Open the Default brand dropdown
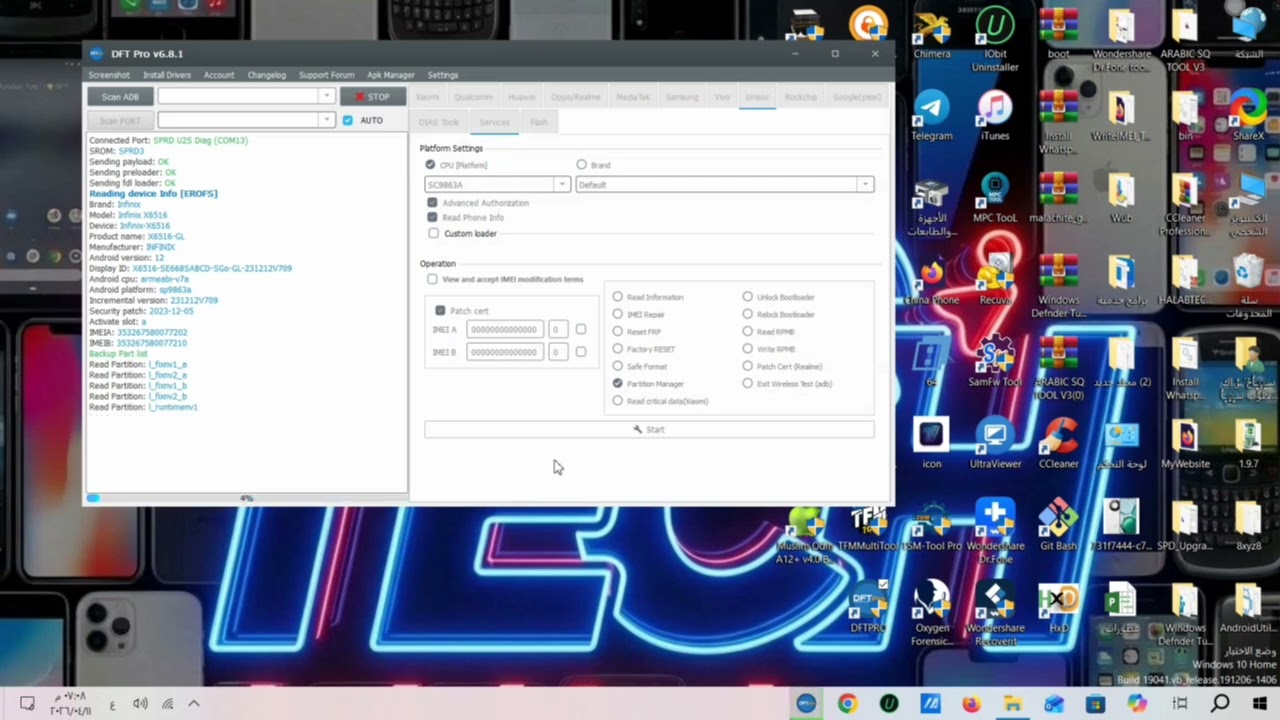The height and width of the screenshot is (720, 1280). (x=724, y=184)
